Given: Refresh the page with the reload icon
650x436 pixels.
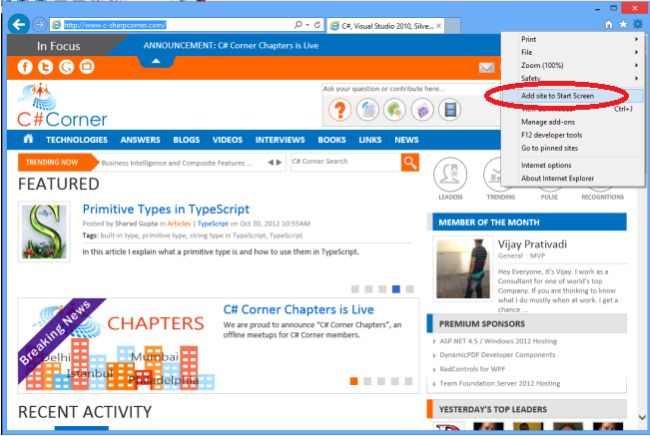Looking at the screenshot, I should point(317,25).
